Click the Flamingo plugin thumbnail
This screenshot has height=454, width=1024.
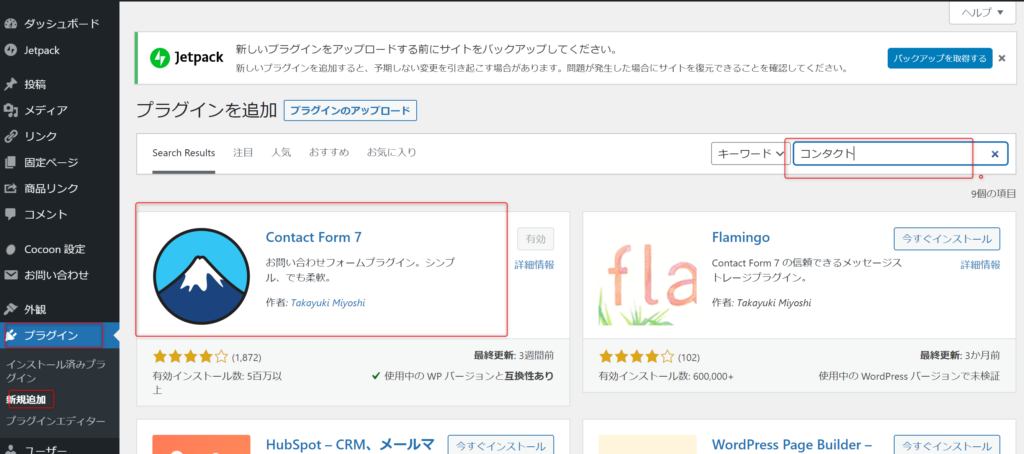point(647,276)
